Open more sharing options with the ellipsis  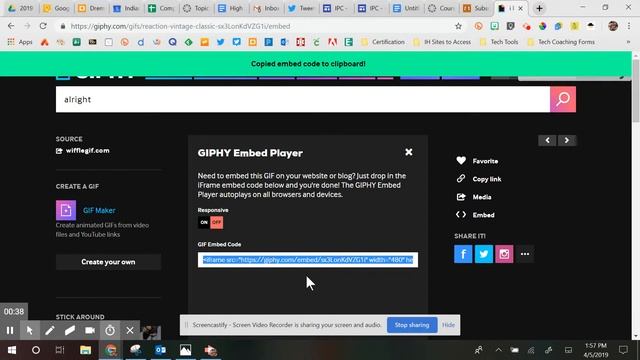tap(525, 254)
